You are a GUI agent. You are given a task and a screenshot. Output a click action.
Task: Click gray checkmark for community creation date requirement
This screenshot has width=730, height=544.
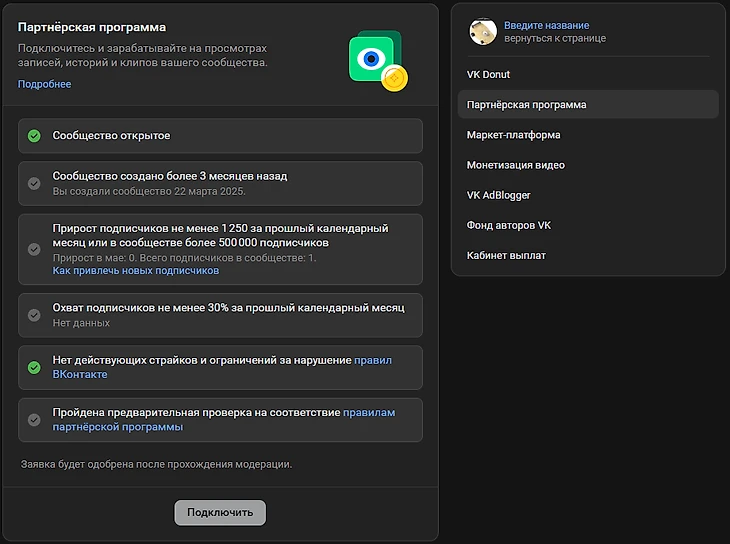(x=34, y=183)
